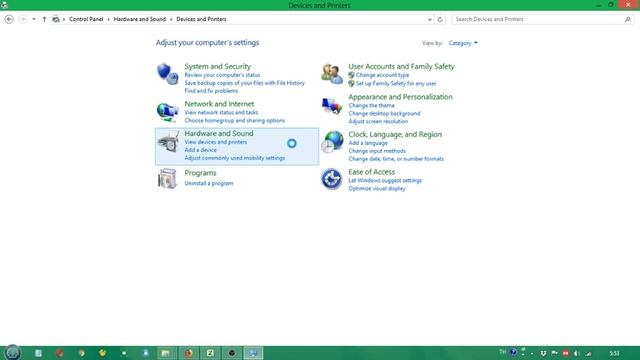Click Add a device link

coord(200,150)
